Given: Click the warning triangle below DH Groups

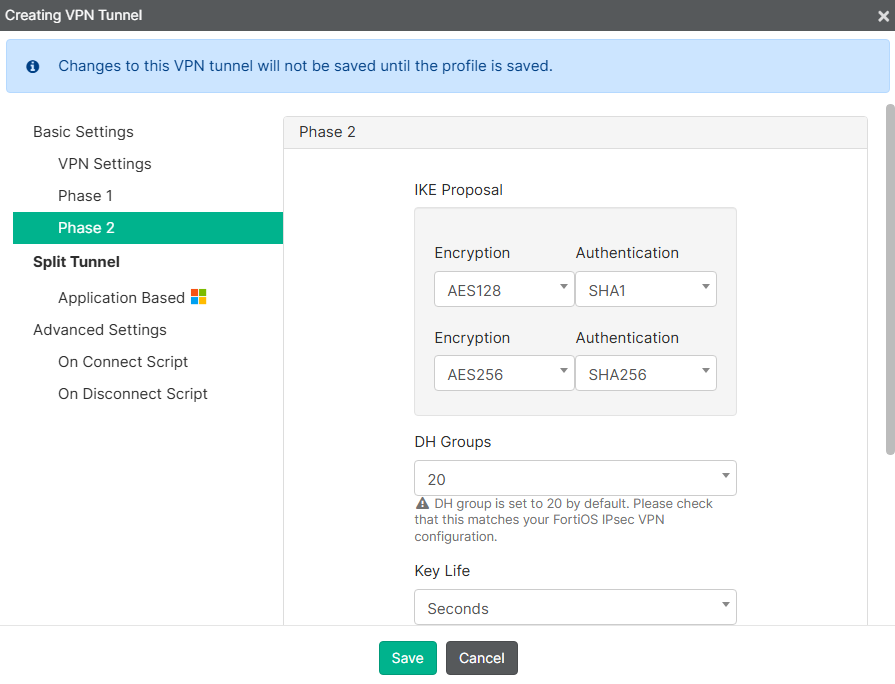Looking at the screenshot, I should point(421,503).
